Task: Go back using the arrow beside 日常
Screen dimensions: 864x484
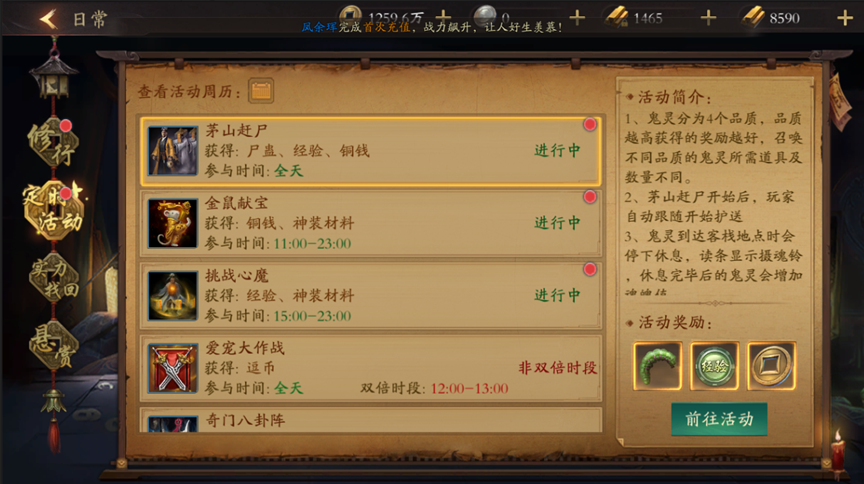Action: pos(48,19)
